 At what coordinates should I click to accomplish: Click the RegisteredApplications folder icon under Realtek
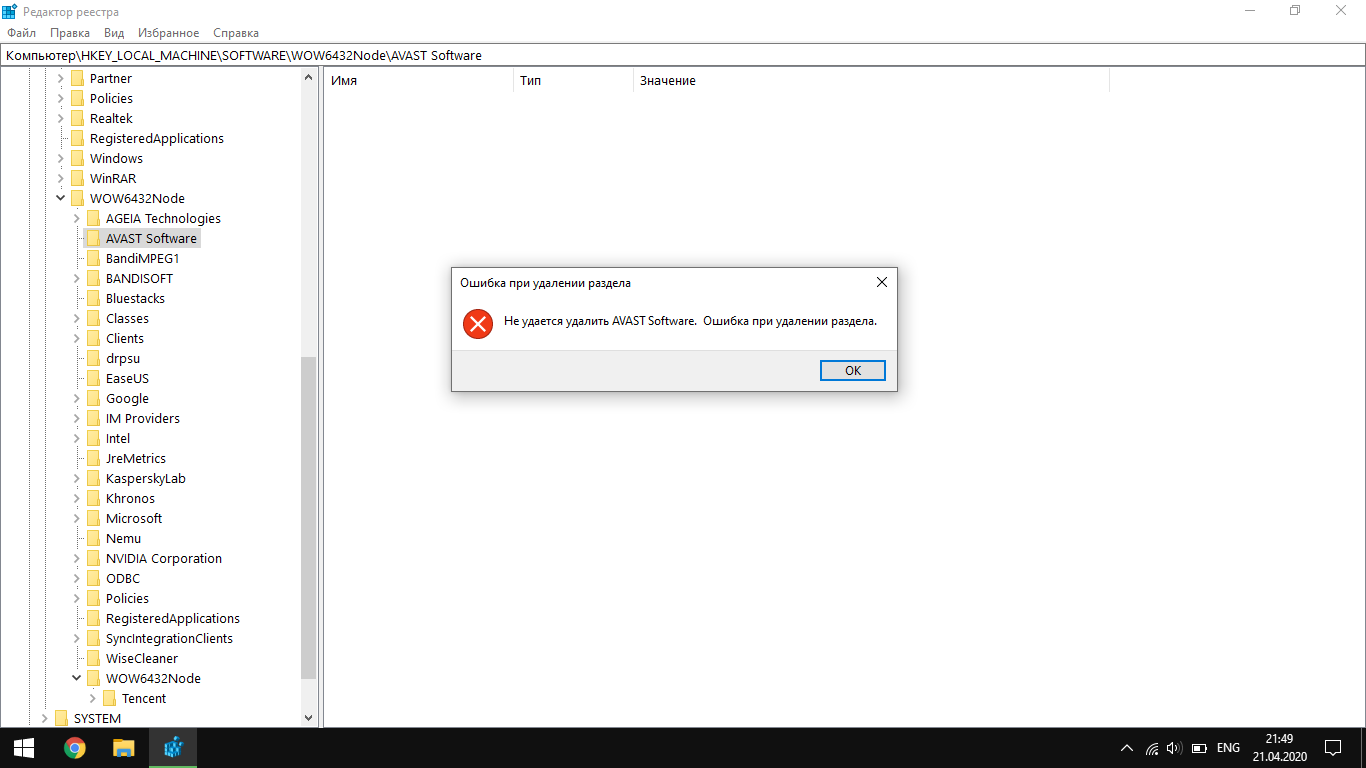77,138
